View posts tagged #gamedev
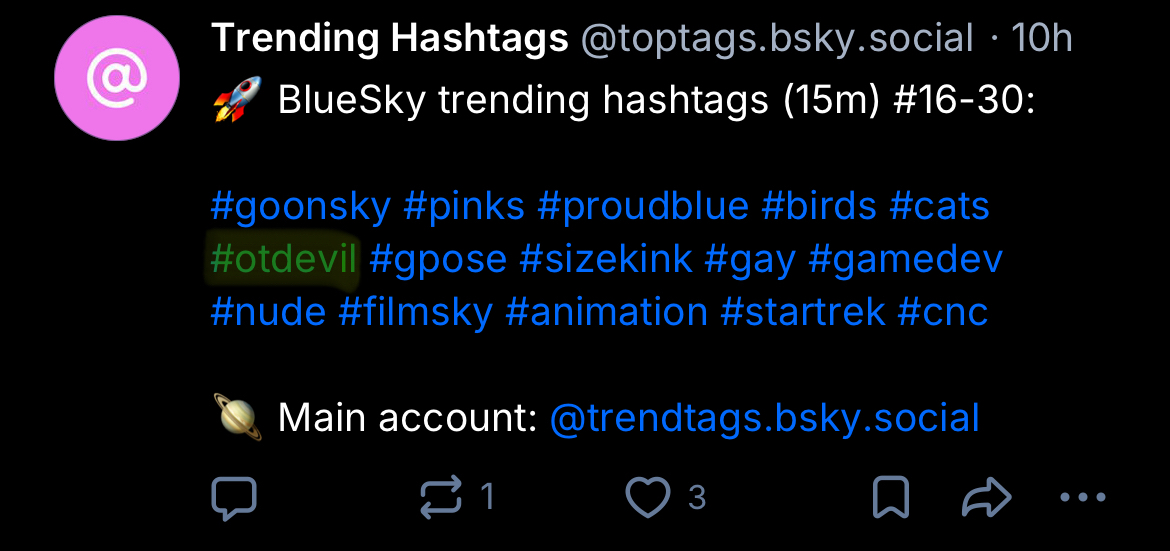This screenshot has width=1170, height=551. point(905,260)
